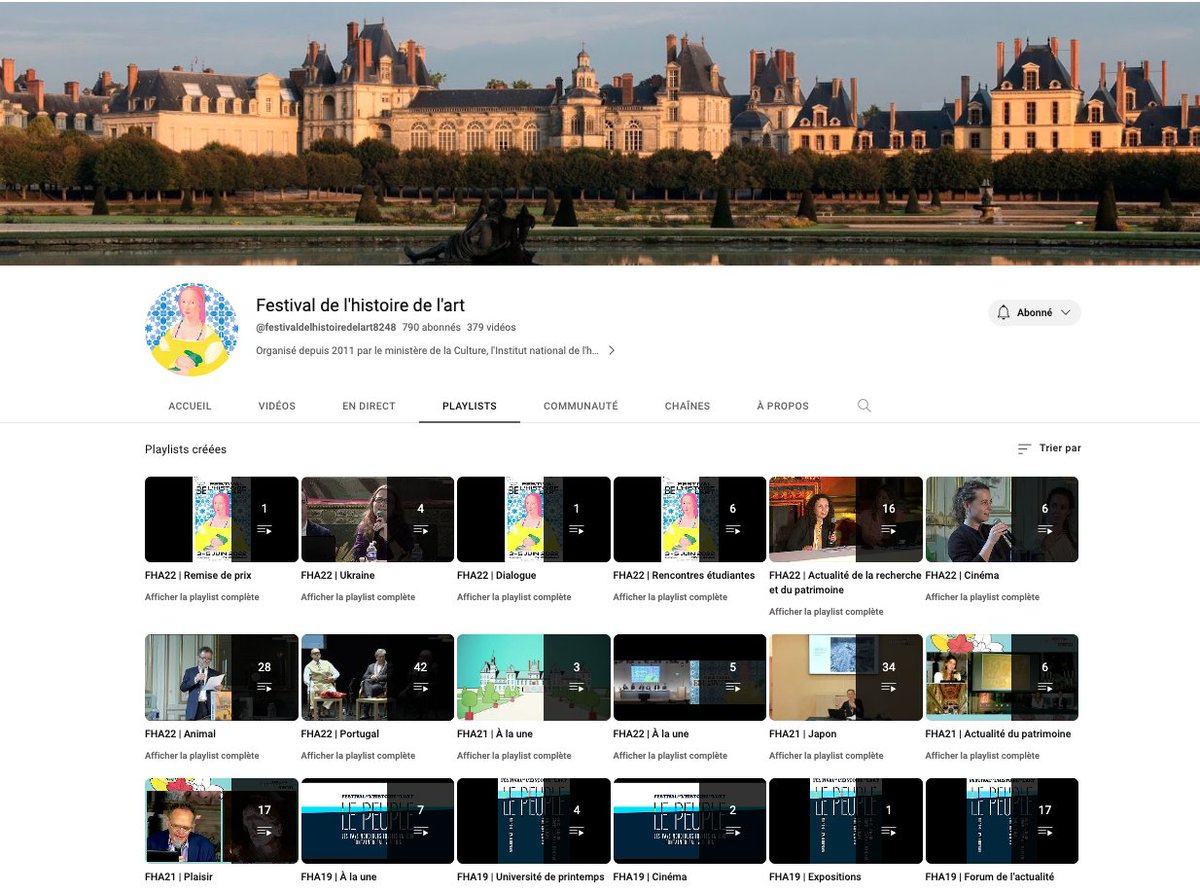Open the FHA22 Ukraine playlist thumbnail
Viewport: 1200px width, 892px height.
click(x=378, y=519)
